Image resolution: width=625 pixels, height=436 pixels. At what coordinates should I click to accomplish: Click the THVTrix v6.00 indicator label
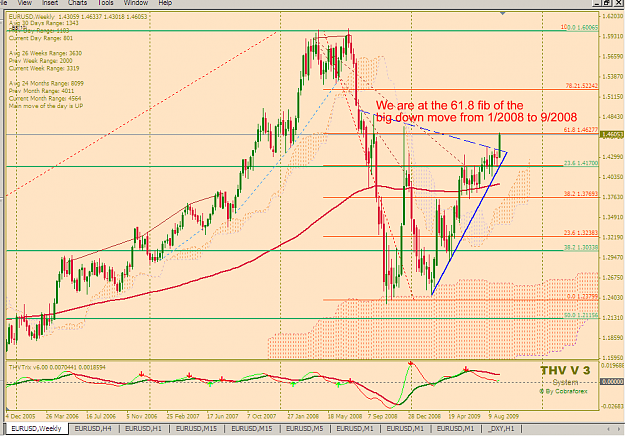pyautogui.click(x=57, y=367)
